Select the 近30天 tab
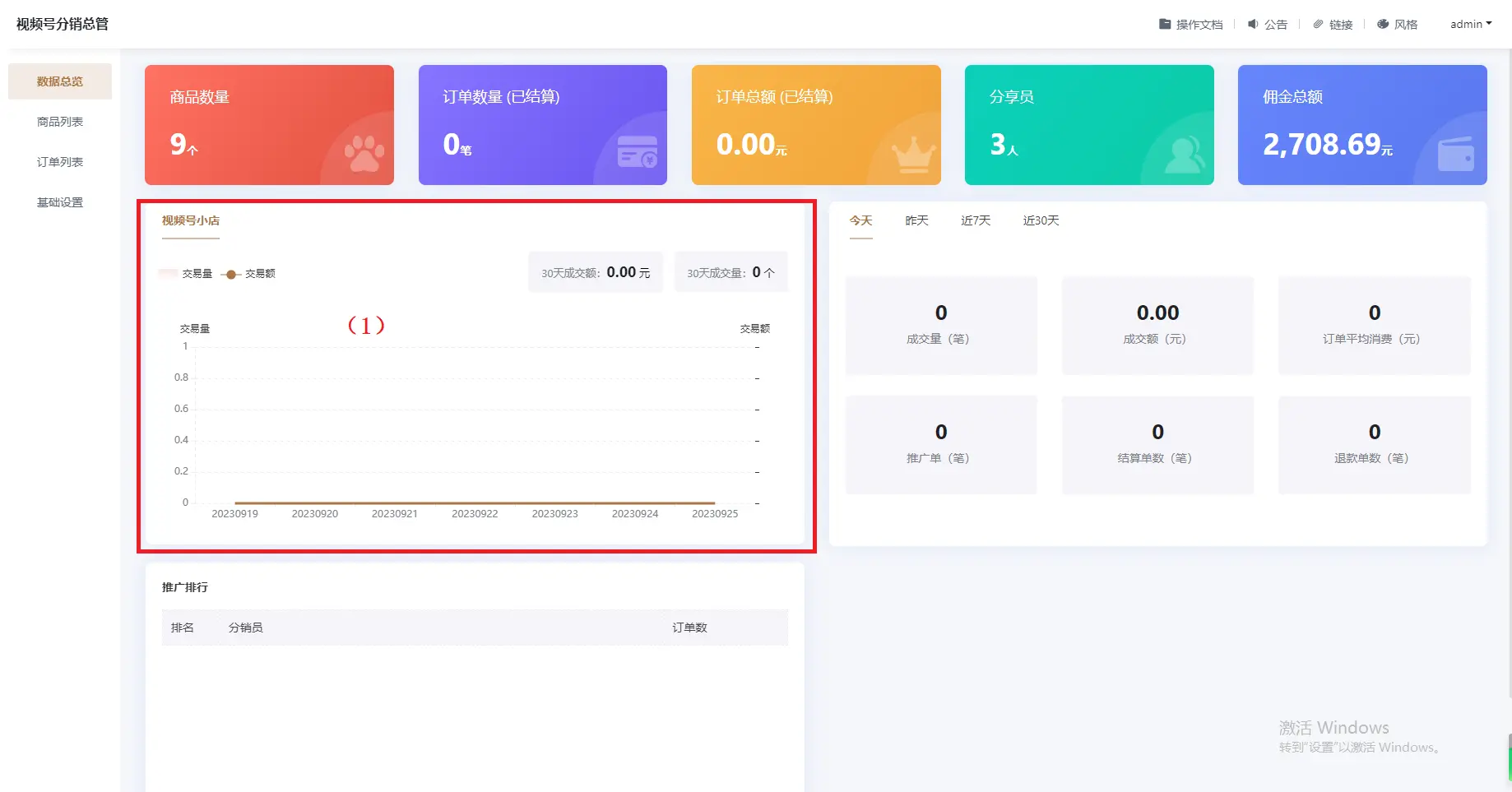This screenshot has width=1512, height=792. tap(1041, 220)
